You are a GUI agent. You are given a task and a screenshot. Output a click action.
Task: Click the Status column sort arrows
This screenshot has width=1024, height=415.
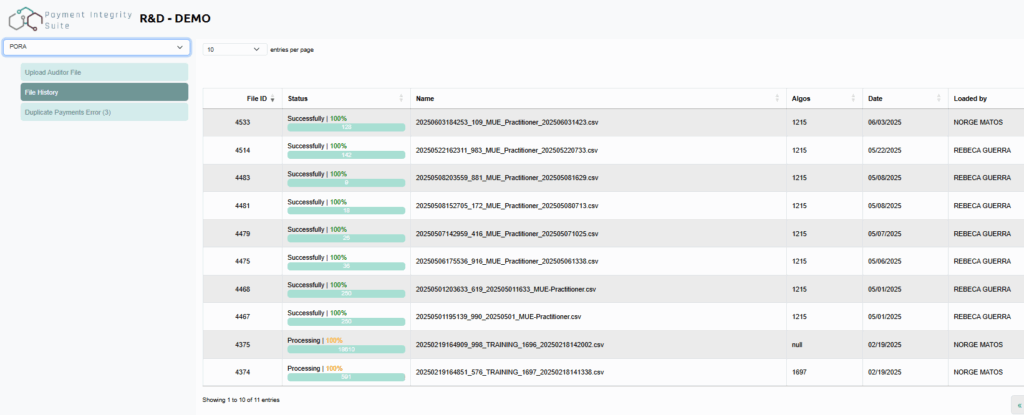[x=401, y=98]
